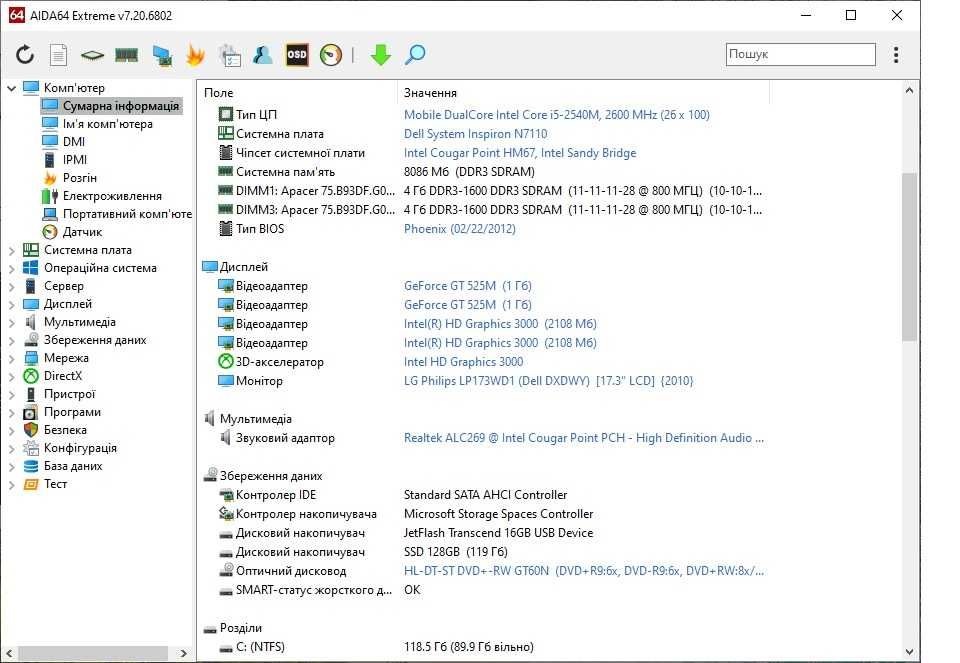
Task: Click the motherboard chip toolbar icon
Action: [x=92, y=55]
